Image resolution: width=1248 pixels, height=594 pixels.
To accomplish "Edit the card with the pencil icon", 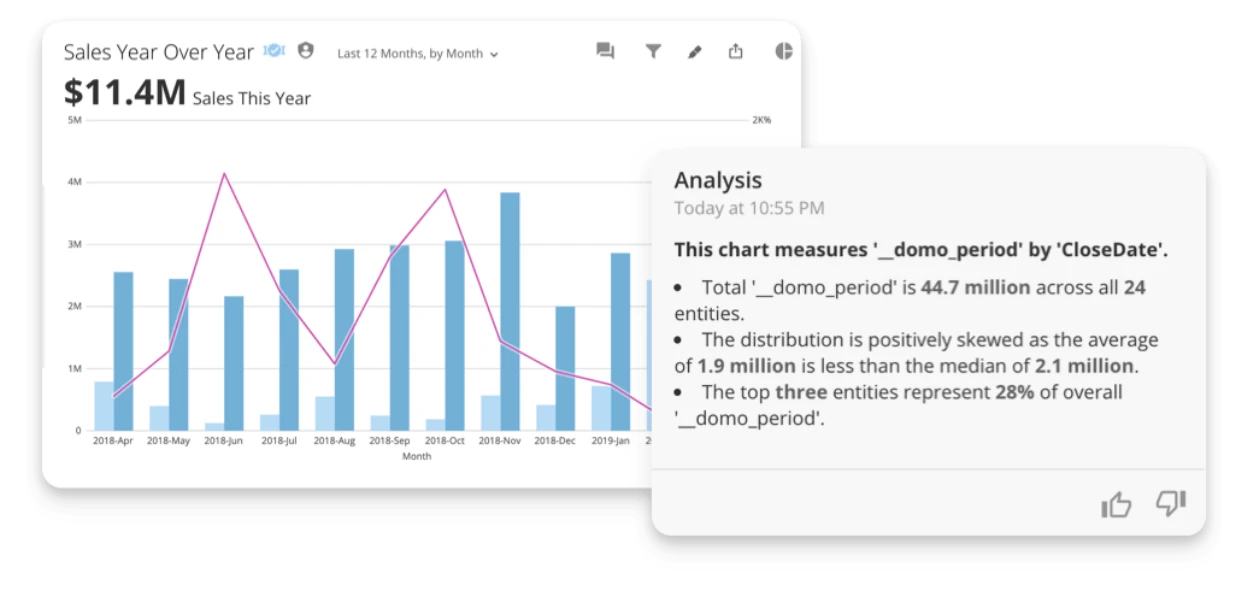I will 695,51.
